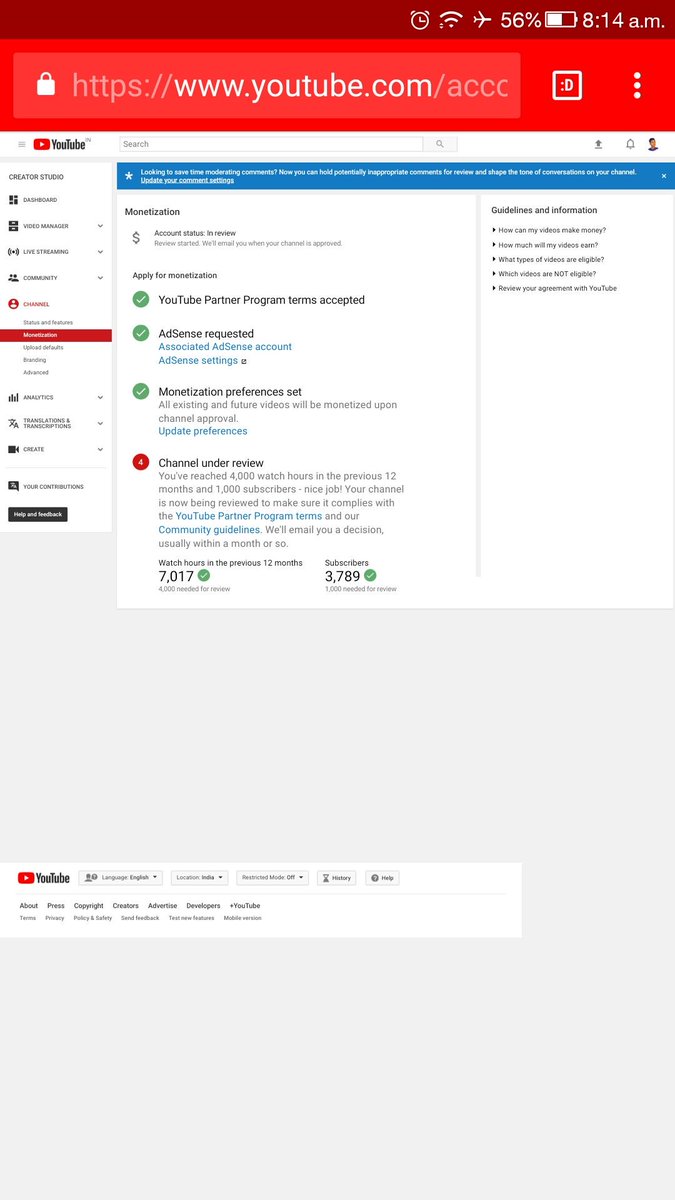Go to YouTube home via header logo

point(61,144)
